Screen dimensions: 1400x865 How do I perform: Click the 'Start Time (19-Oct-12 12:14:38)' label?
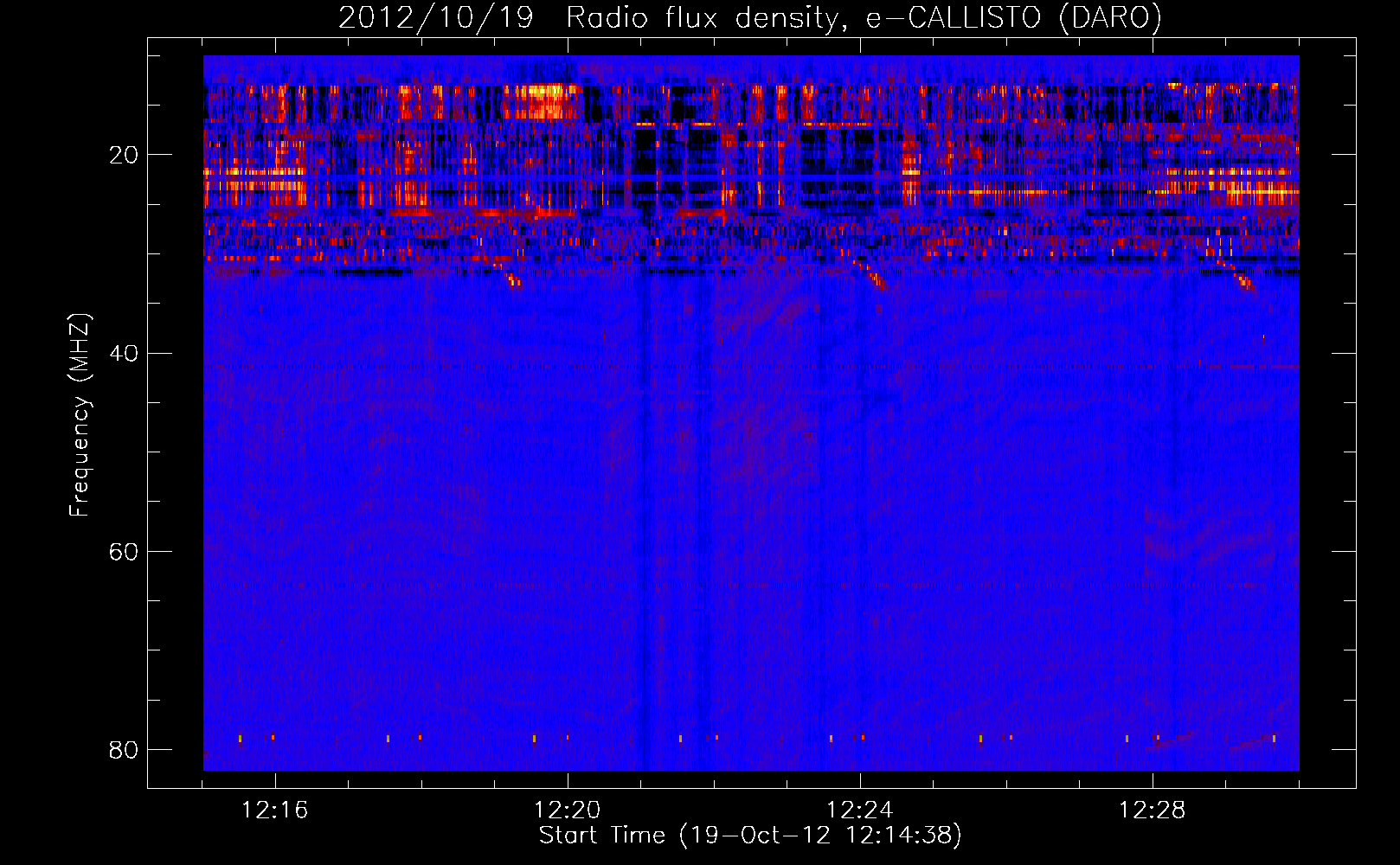[x=750, y=836]
